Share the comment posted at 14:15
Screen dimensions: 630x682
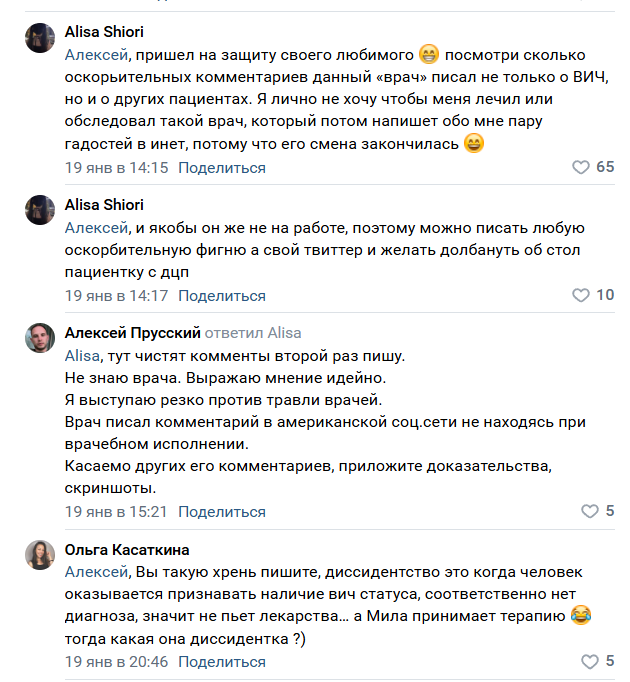pyautogui.click(x=222, y=167)
